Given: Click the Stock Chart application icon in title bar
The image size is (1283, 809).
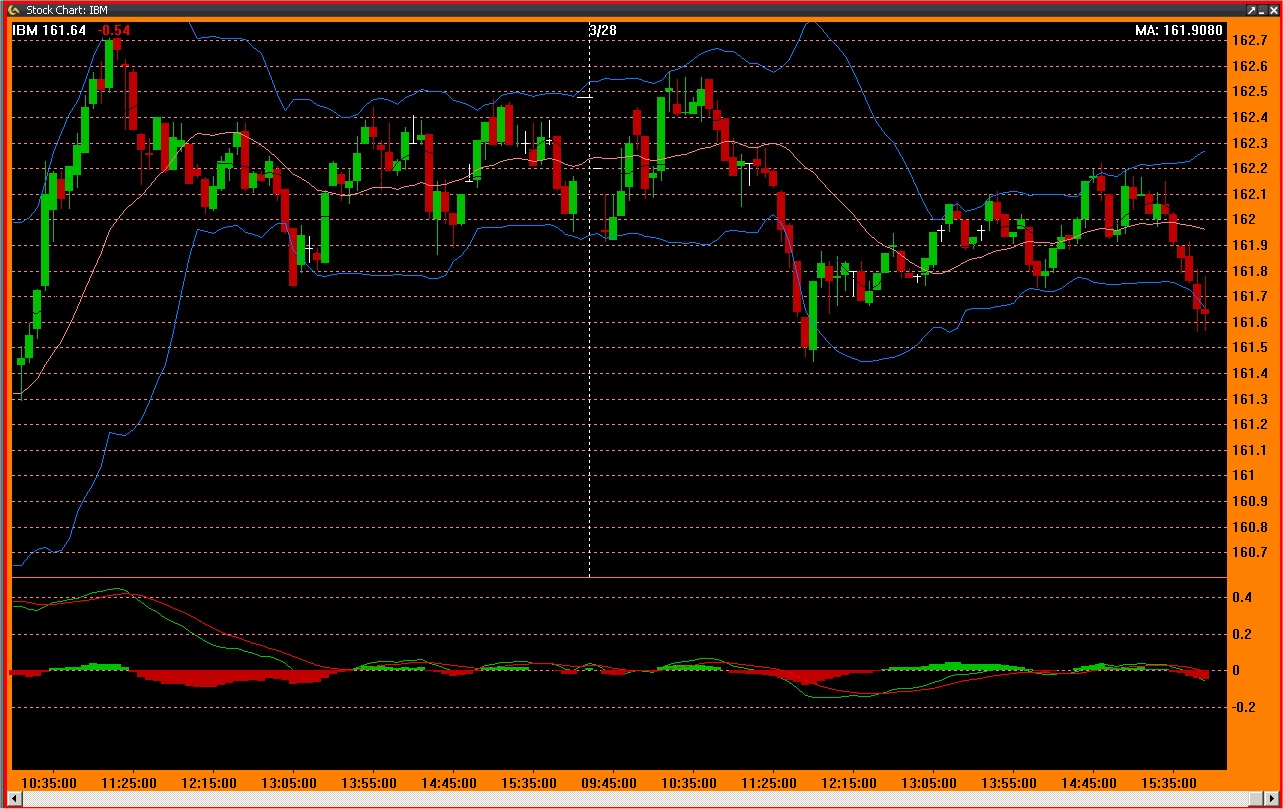Looking at the screenshot, I should point(14,10).
